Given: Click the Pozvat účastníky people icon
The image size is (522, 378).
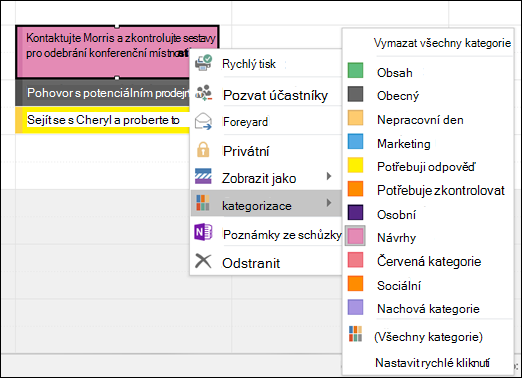Looking at the screenshot, I should coord(203,93).
